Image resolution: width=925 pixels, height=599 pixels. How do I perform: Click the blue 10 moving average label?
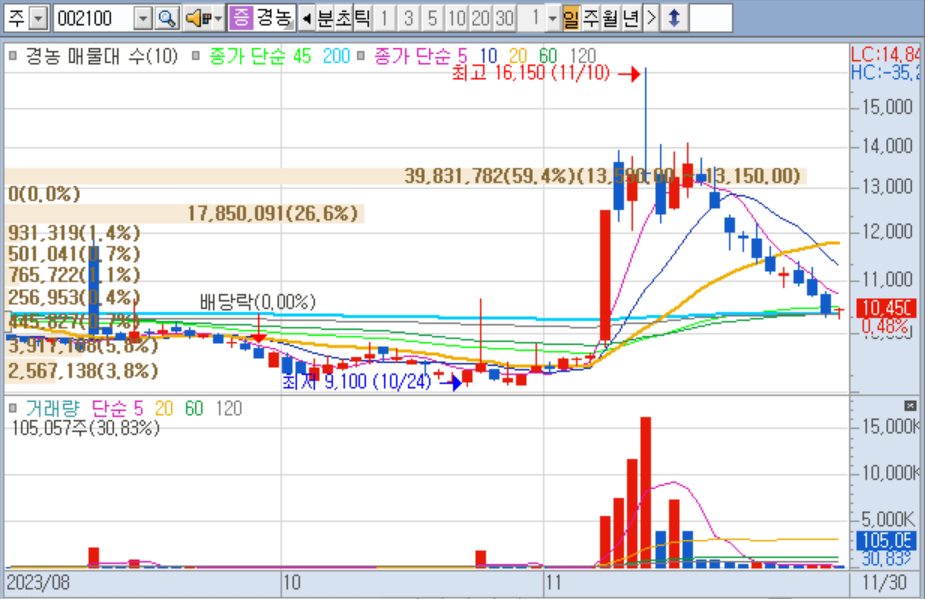pos(488,56)
